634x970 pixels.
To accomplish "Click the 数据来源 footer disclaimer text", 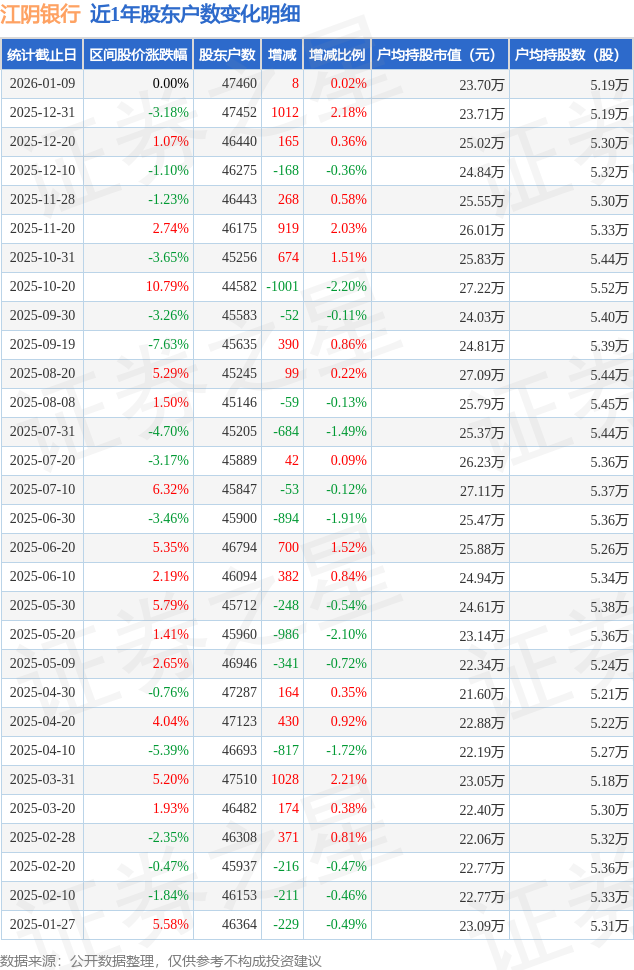I will tap(161, 960).
